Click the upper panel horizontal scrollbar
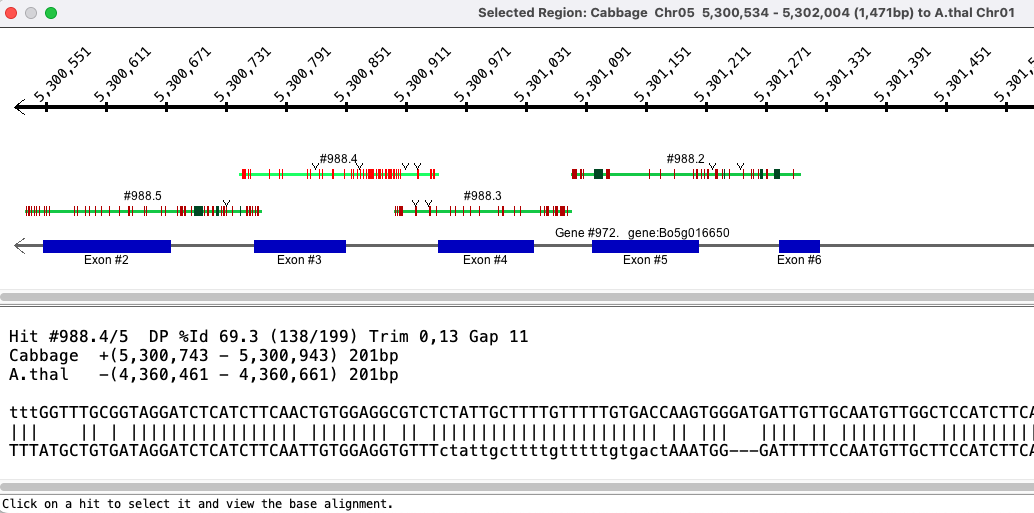 517,297
